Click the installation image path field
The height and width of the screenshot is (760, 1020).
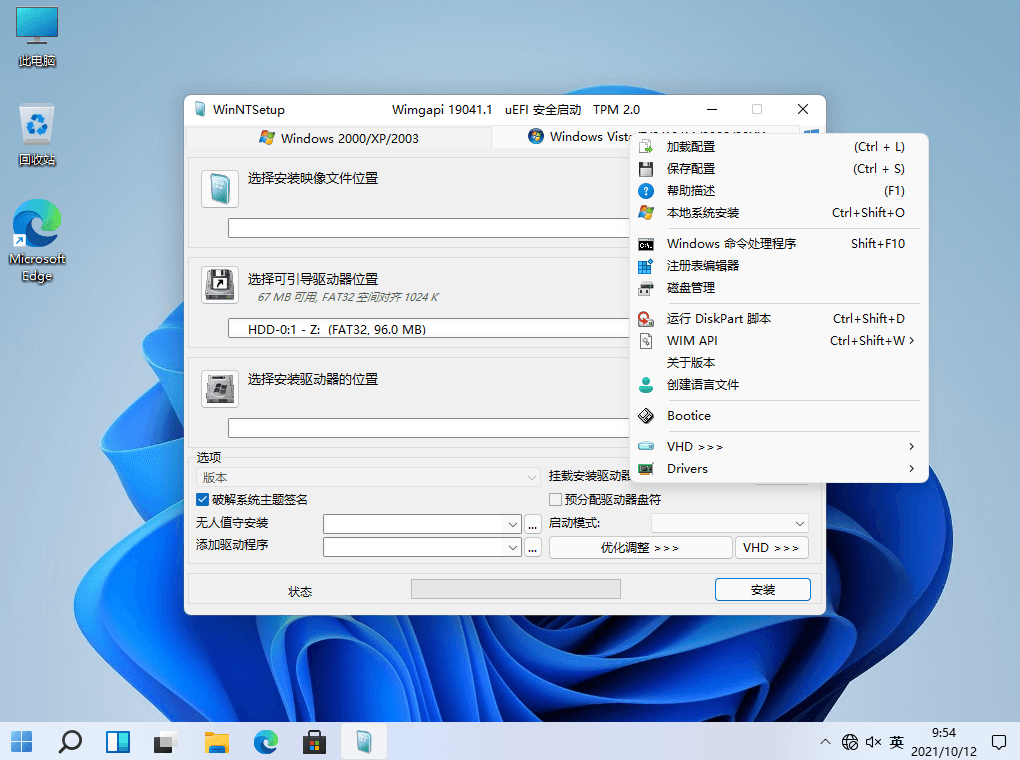click(x=429, y=228)
